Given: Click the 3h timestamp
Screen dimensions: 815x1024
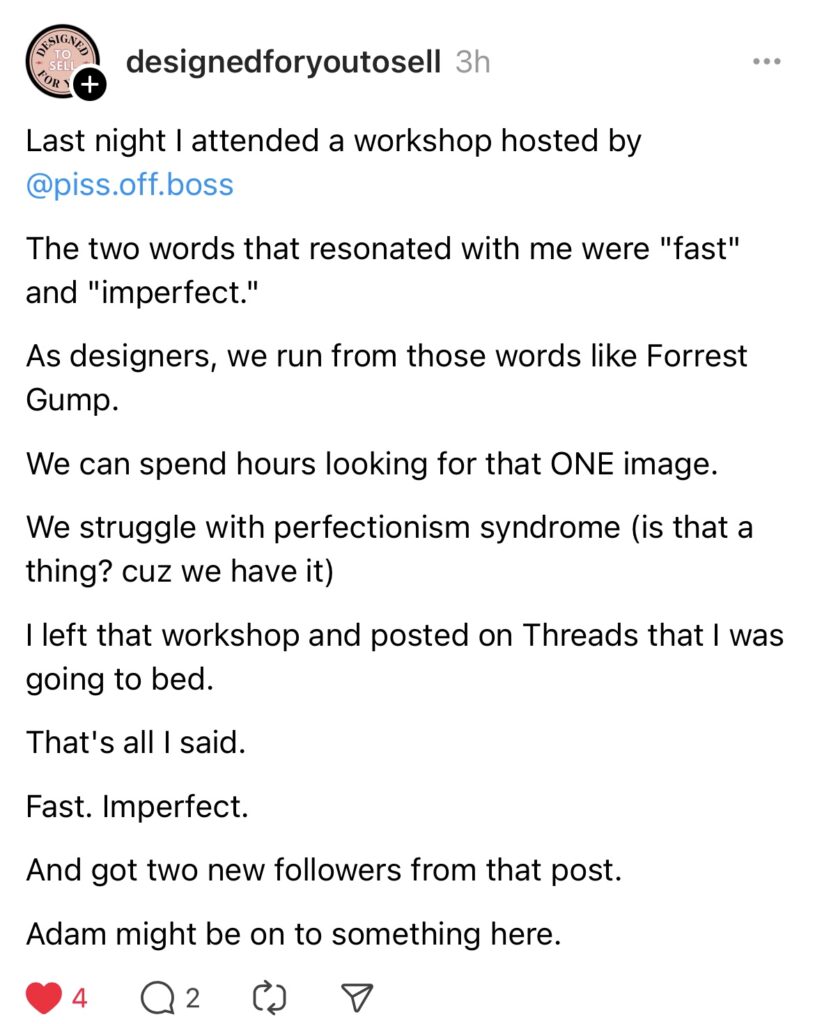Looking at the screenshot, I should [472, 62].
